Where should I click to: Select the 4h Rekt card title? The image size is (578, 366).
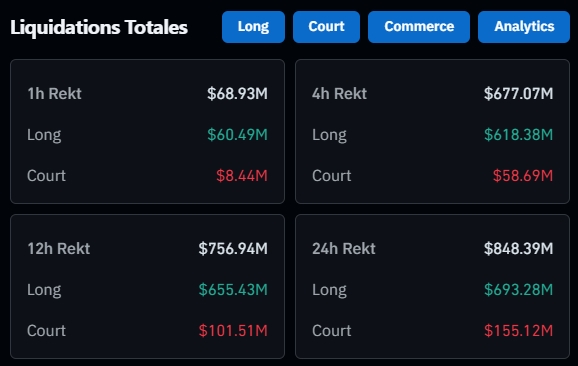click(340, 94)
